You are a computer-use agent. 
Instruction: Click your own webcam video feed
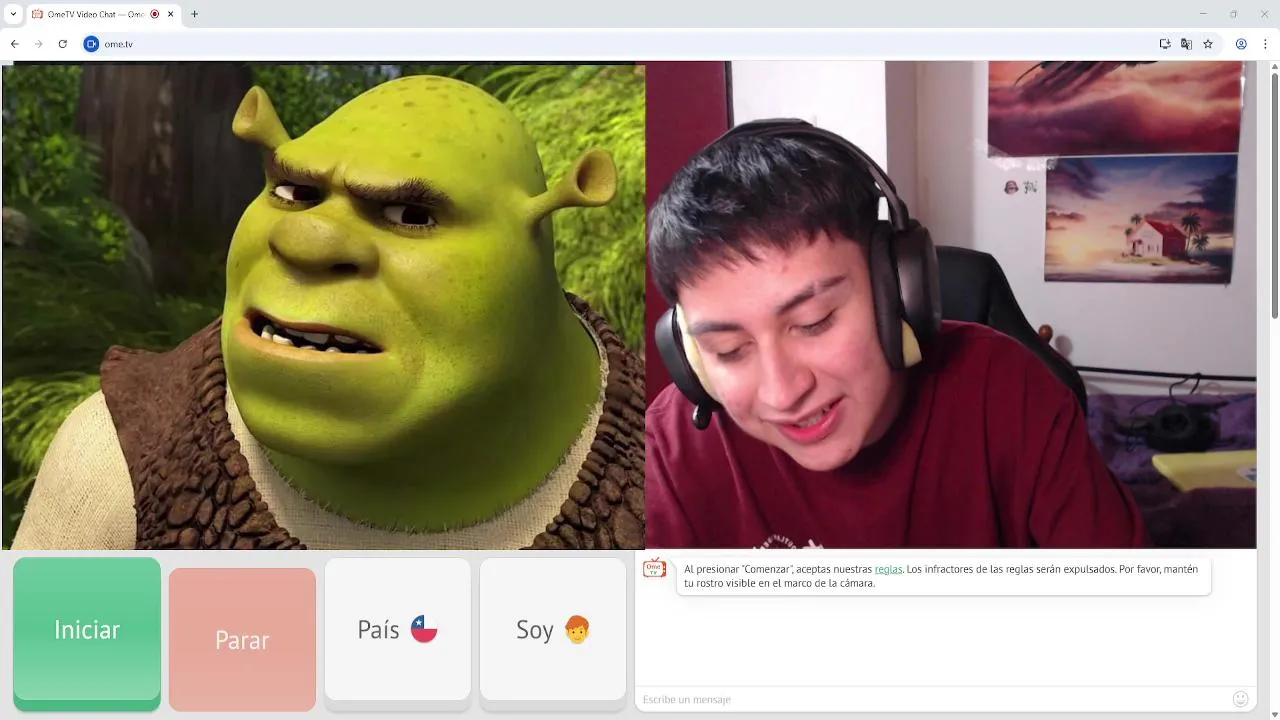951,306
